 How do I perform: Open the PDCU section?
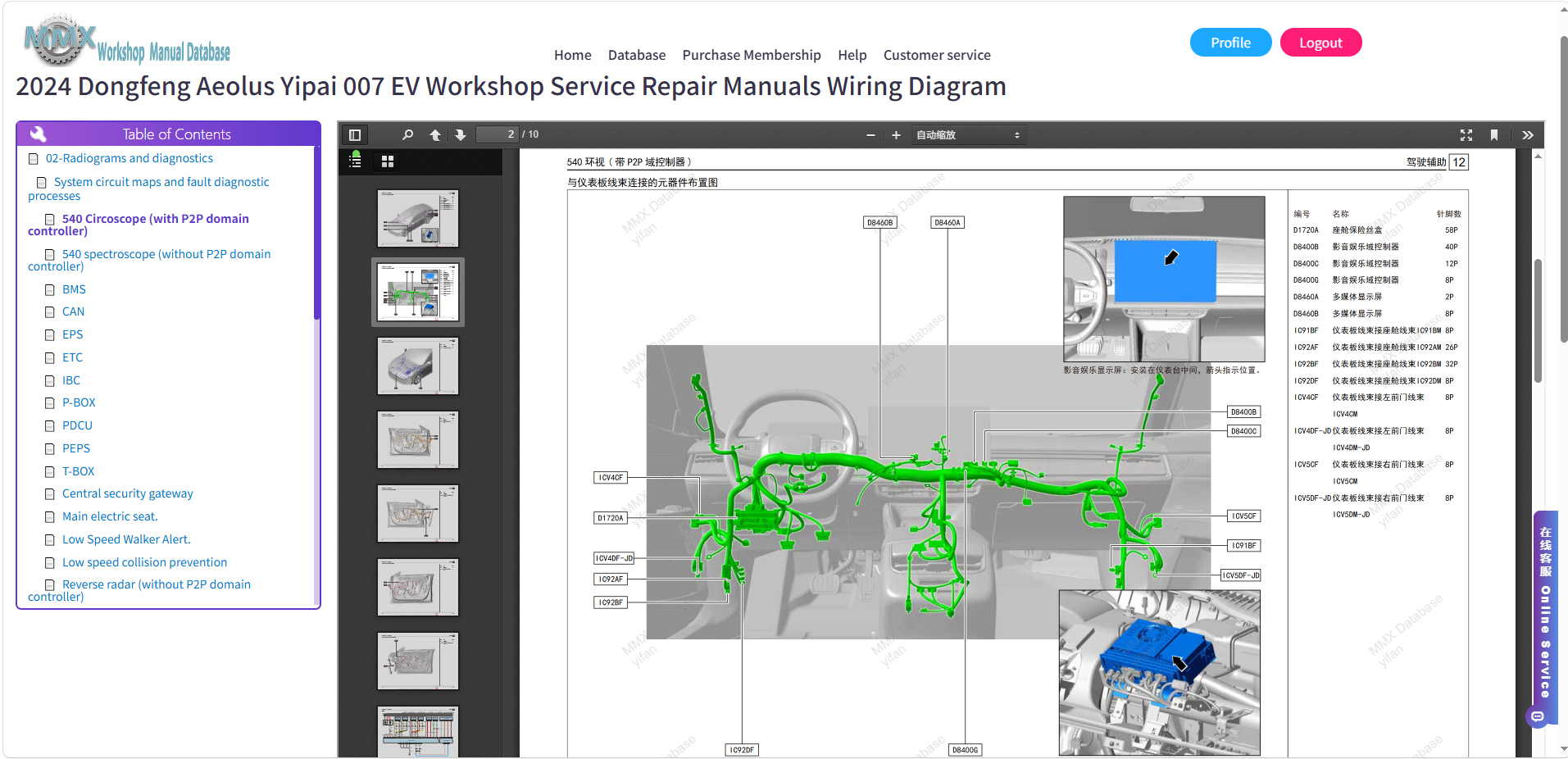click(x=77, y=425)
